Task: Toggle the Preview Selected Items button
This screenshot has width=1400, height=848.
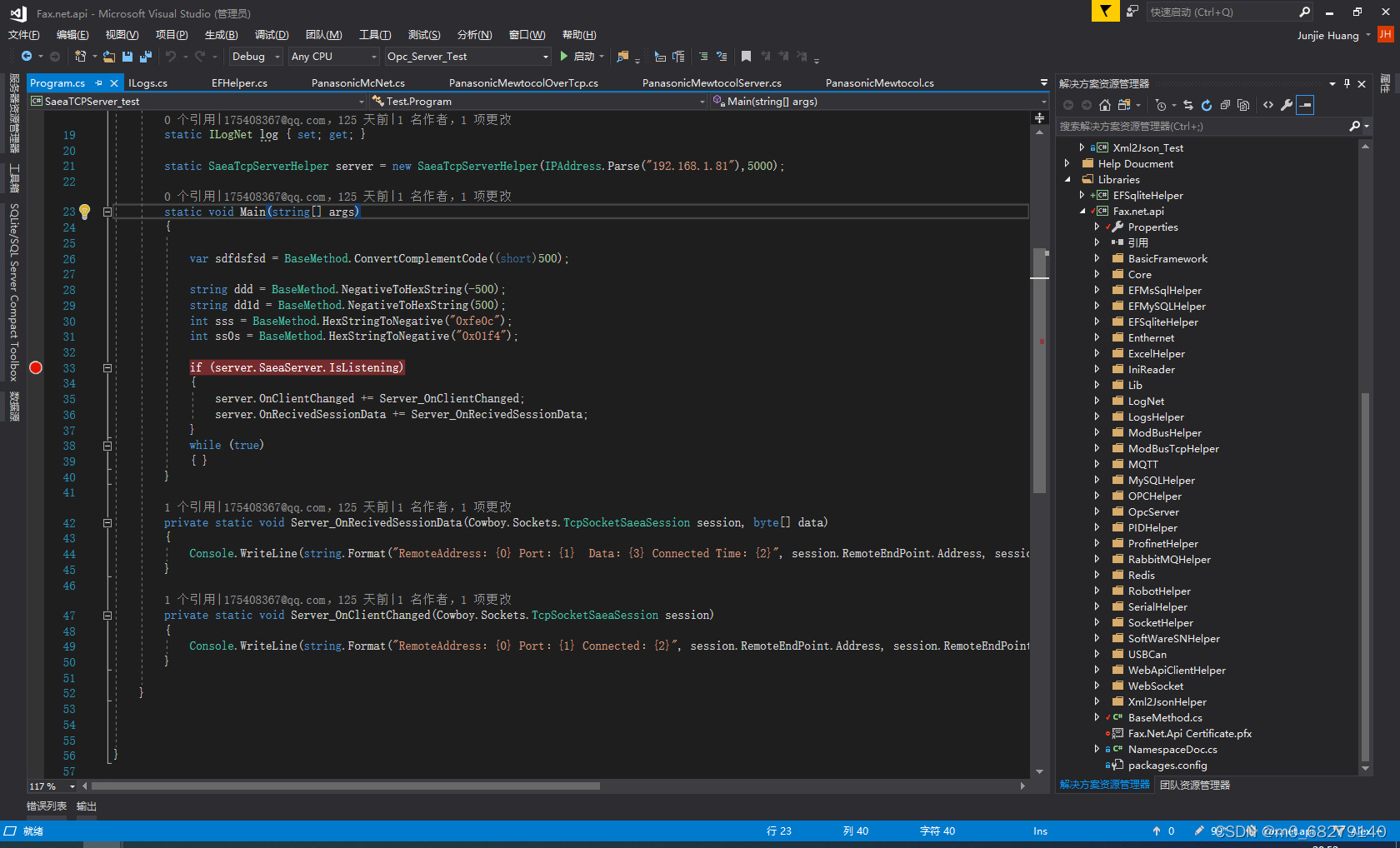Action: click(1306, 105)
